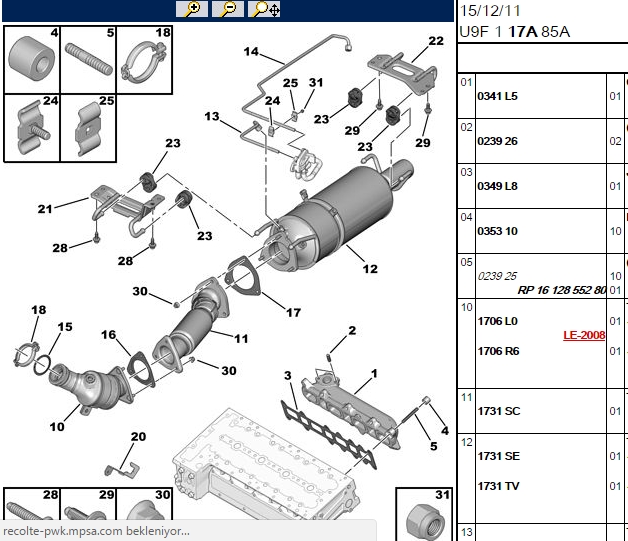Click callout 21 left bracket label
This screenshot has width=628, height=541.
pyautogui.click(x=45, y=209)
